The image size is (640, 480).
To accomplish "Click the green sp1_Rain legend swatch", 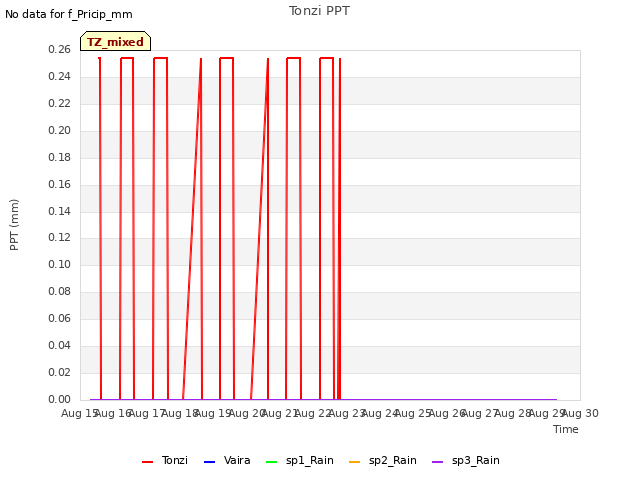I will pyautogui.click(x=271, y=462).
